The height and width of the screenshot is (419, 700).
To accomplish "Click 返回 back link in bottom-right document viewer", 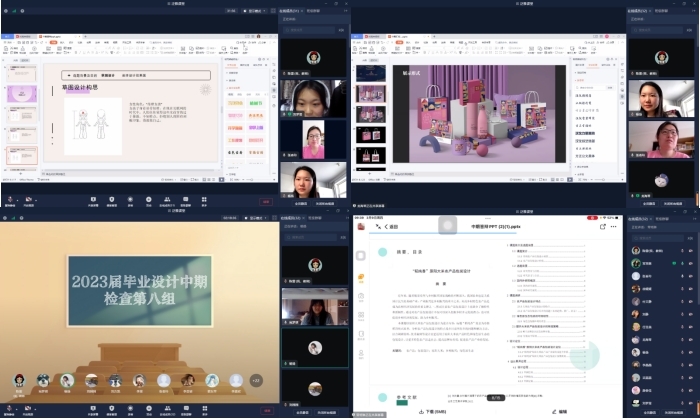I will [x=391, y=227].
